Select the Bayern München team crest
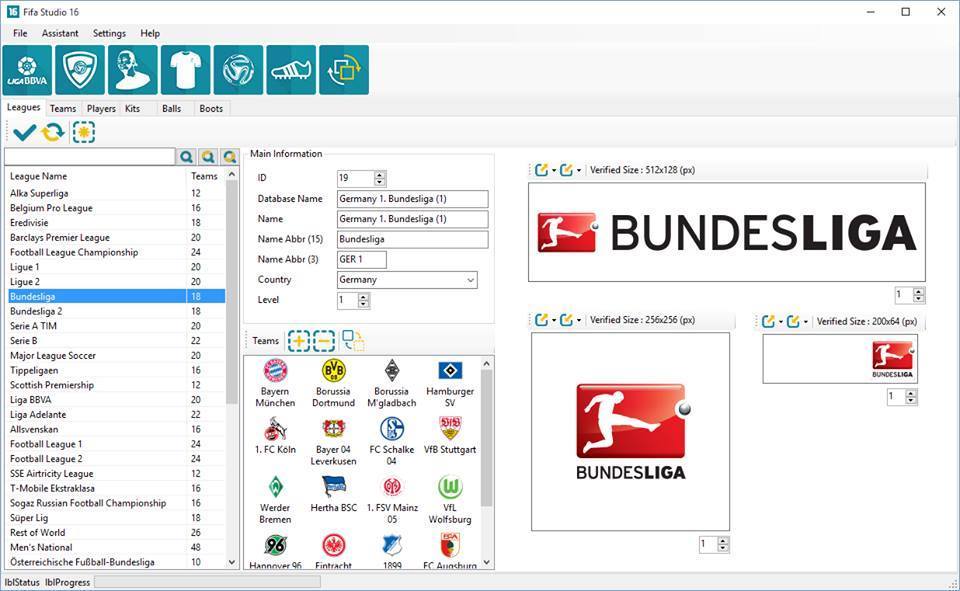Screen dimensions: 960x591 276,371
